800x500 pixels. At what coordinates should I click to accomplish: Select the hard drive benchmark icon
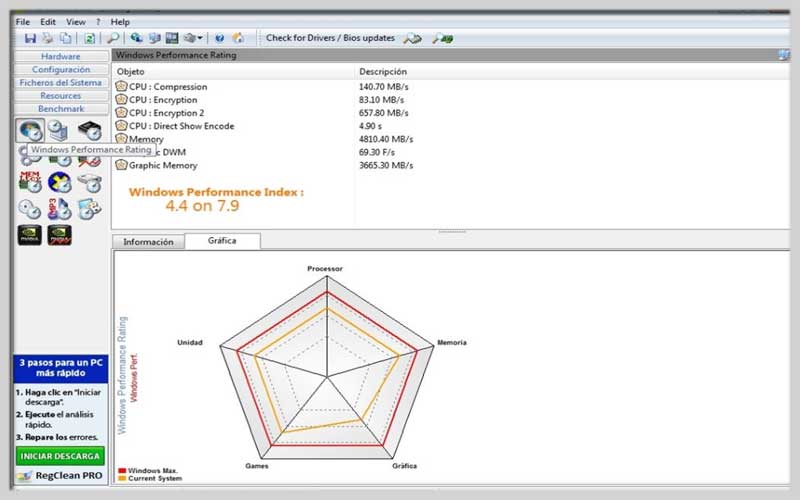[x=90, y=183]
